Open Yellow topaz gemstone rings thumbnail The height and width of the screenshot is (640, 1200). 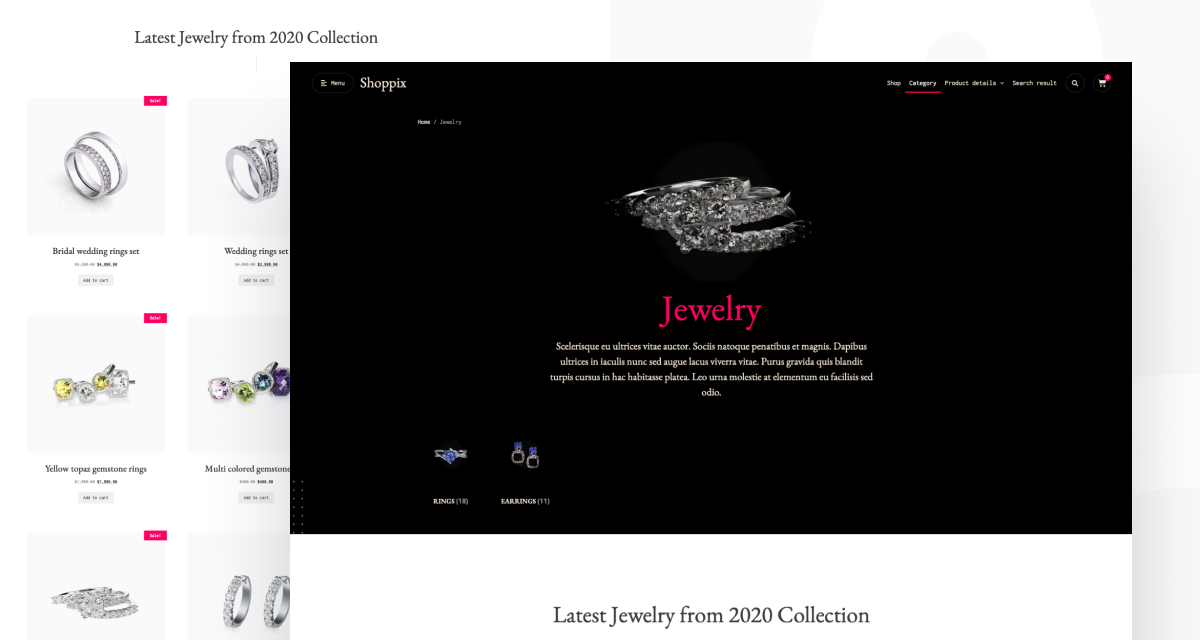coord(96,384)
